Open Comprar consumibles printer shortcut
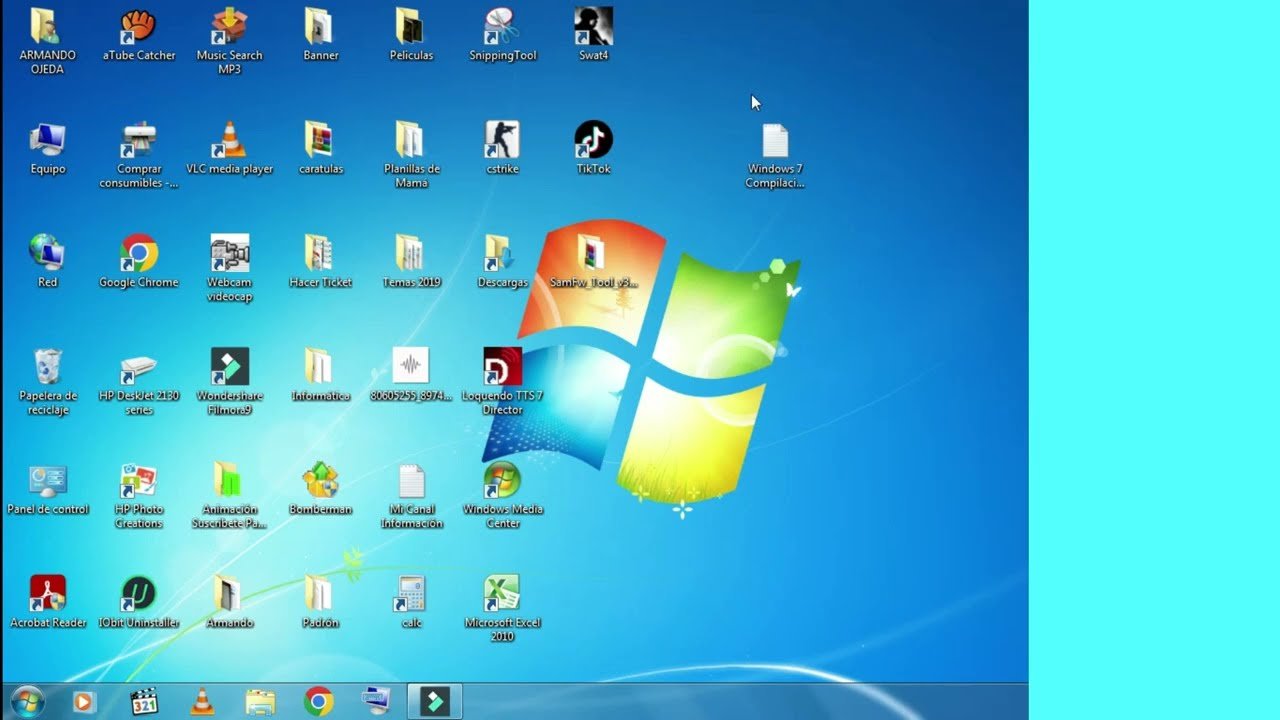This screenshot has width=1280, height=720. [139, 155]
